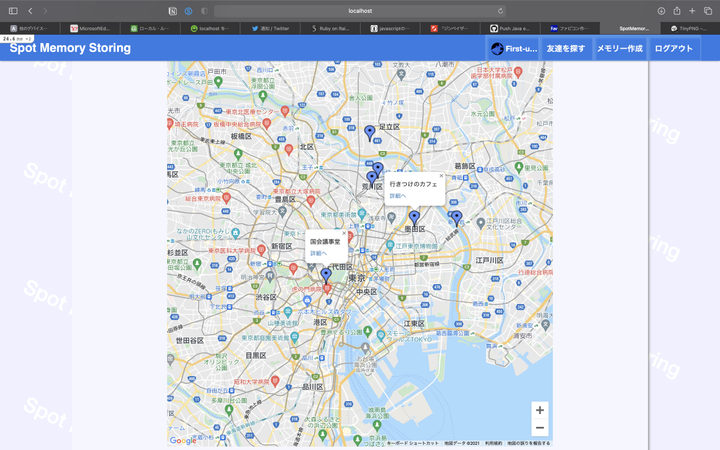Click the blue marker above 墨田区 label

coord(414,218)
